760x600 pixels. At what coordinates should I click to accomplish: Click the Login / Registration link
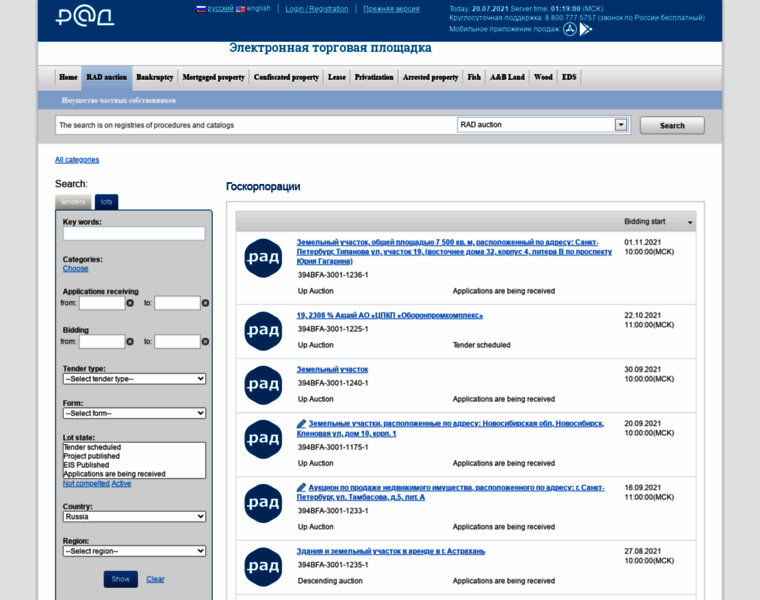317,9
